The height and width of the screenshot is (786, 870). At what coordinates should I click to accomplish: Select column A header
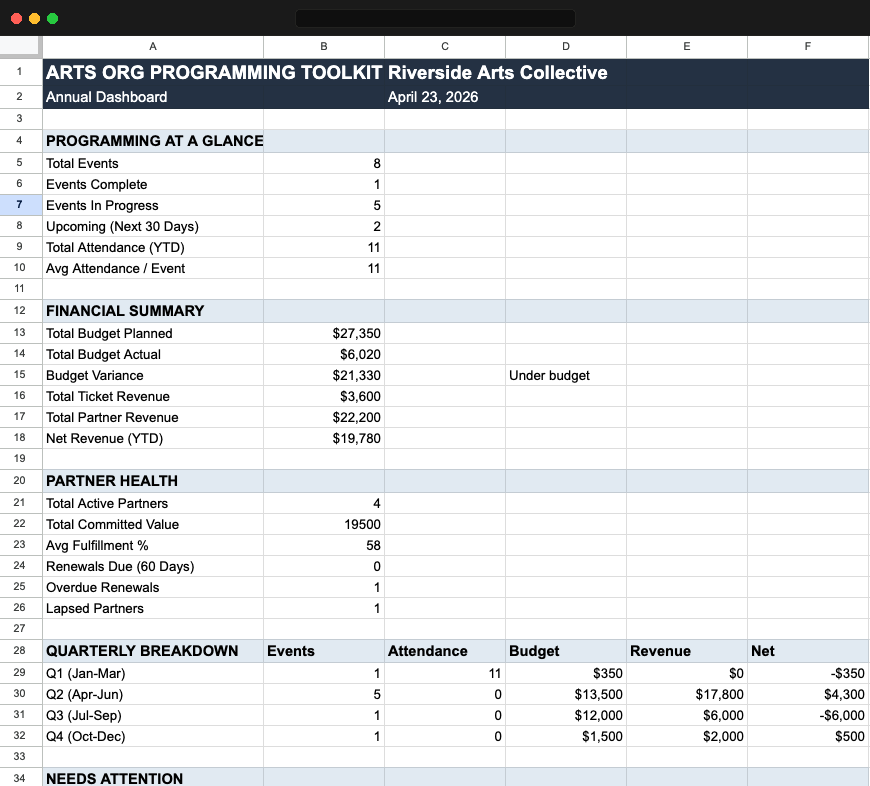pos(153,47)
